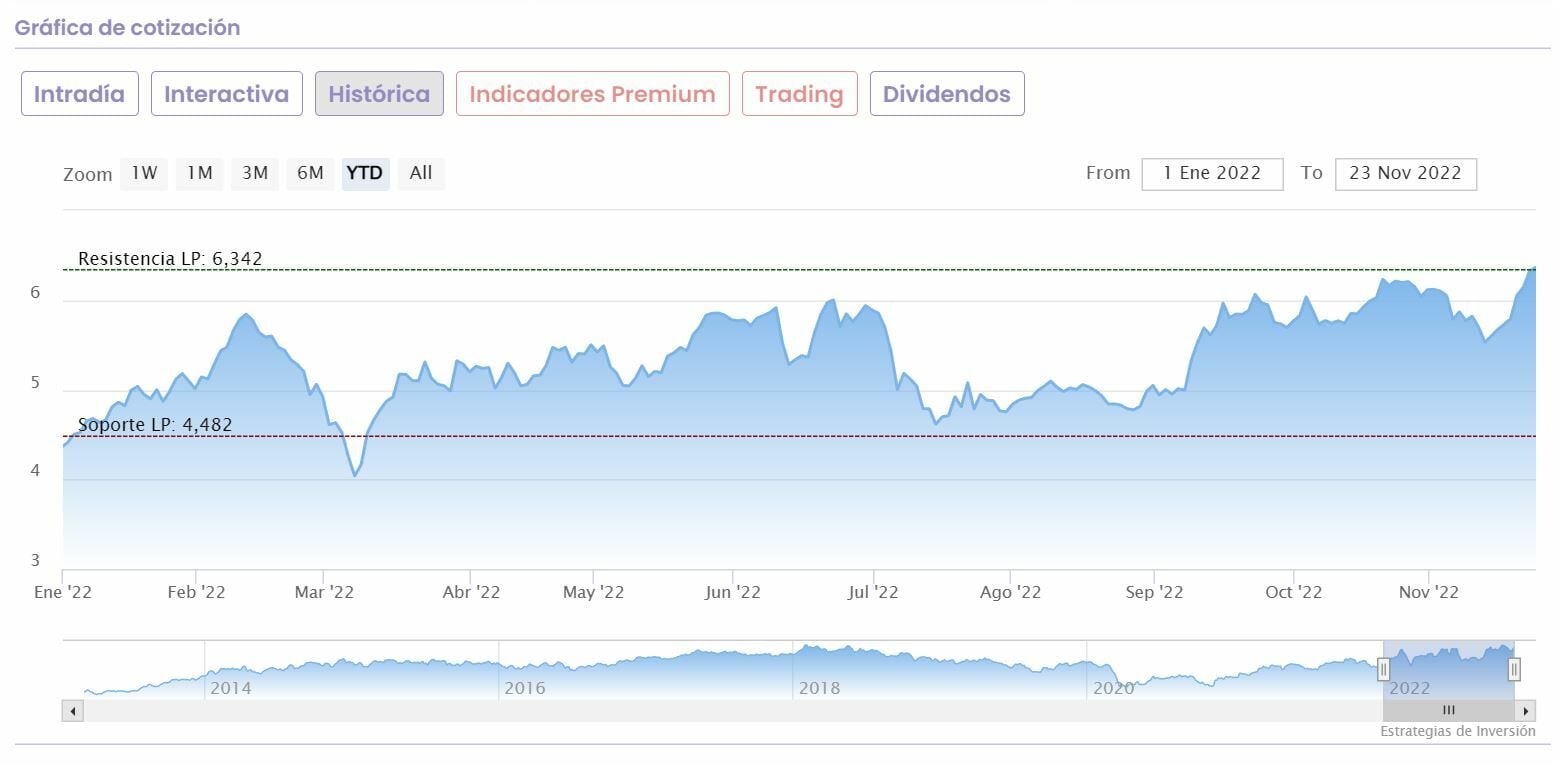Click the navigator scroll right arrow
Image resolution: width=1558 pixels, height=765 pixels.
click(1525, 711)
